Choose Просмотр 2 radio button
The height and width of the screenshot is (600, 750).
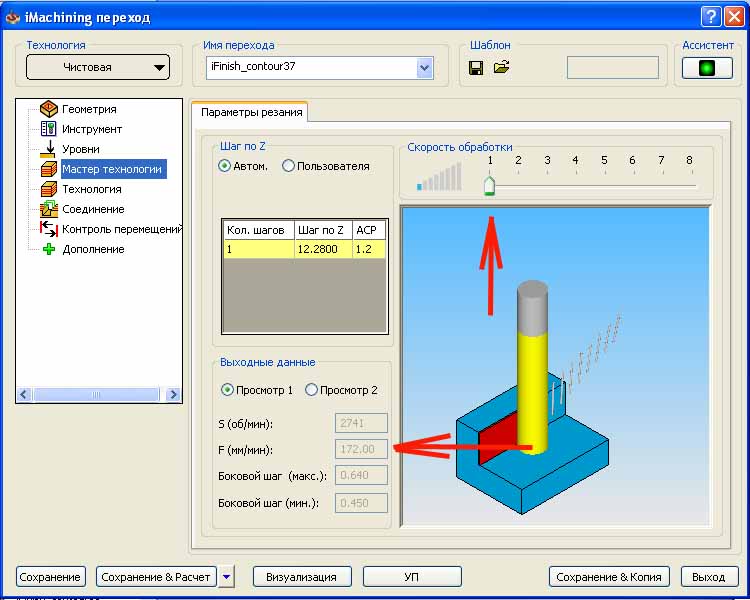(311, 390)
